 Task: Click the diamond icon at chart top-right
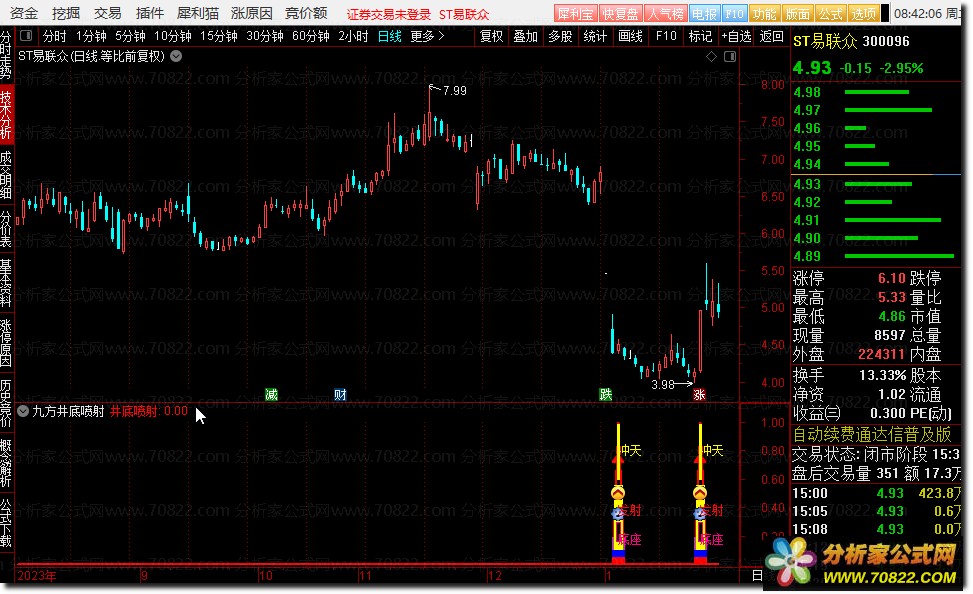(712, 56)
